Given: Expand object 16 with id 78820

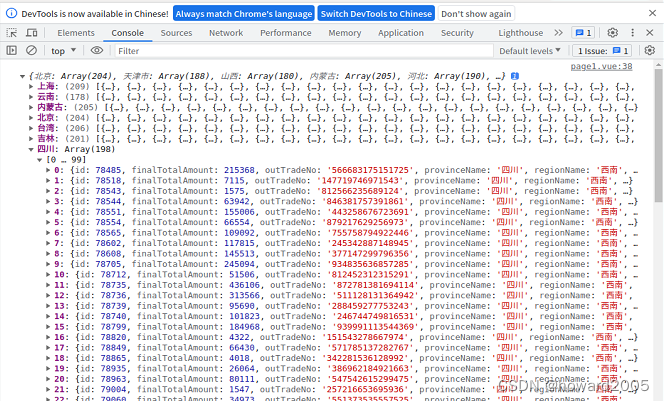Looking at the screenshot, I should point(48,337).
